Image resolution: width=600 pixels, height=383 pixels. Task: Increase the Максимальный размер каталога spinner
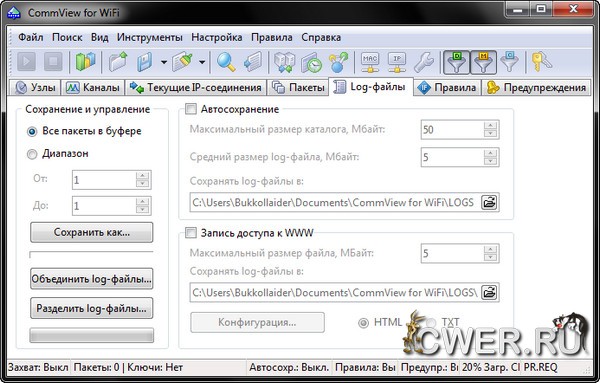(490, 125)
